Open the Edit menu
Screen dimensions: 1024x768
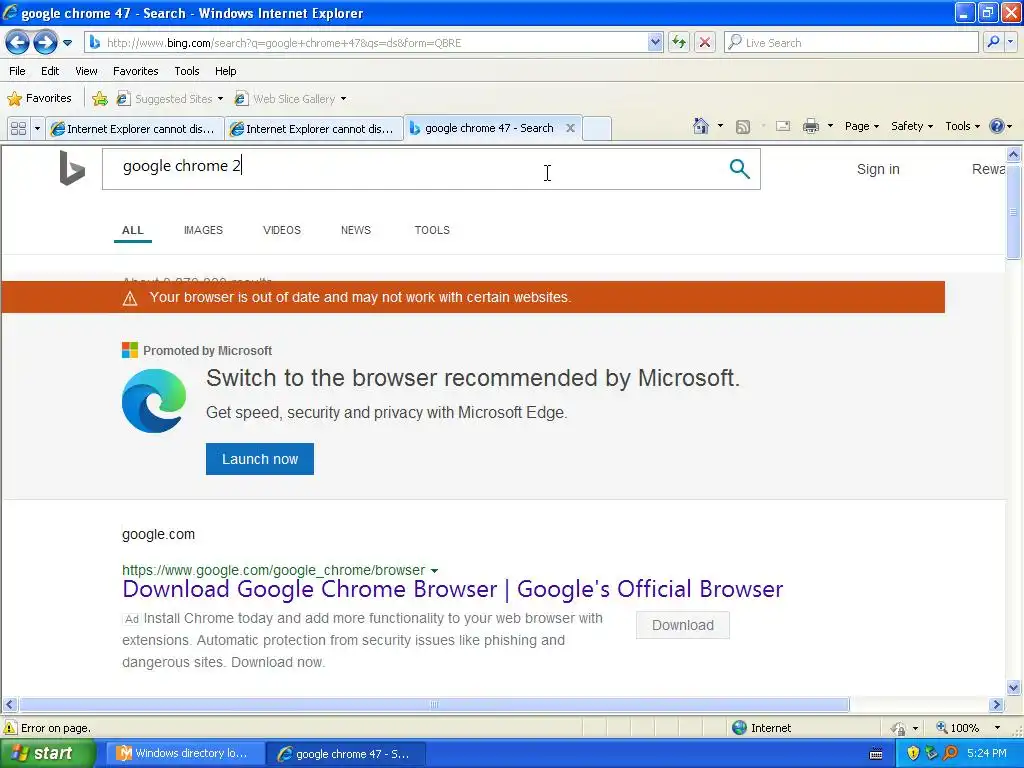(x=50, y=71)
